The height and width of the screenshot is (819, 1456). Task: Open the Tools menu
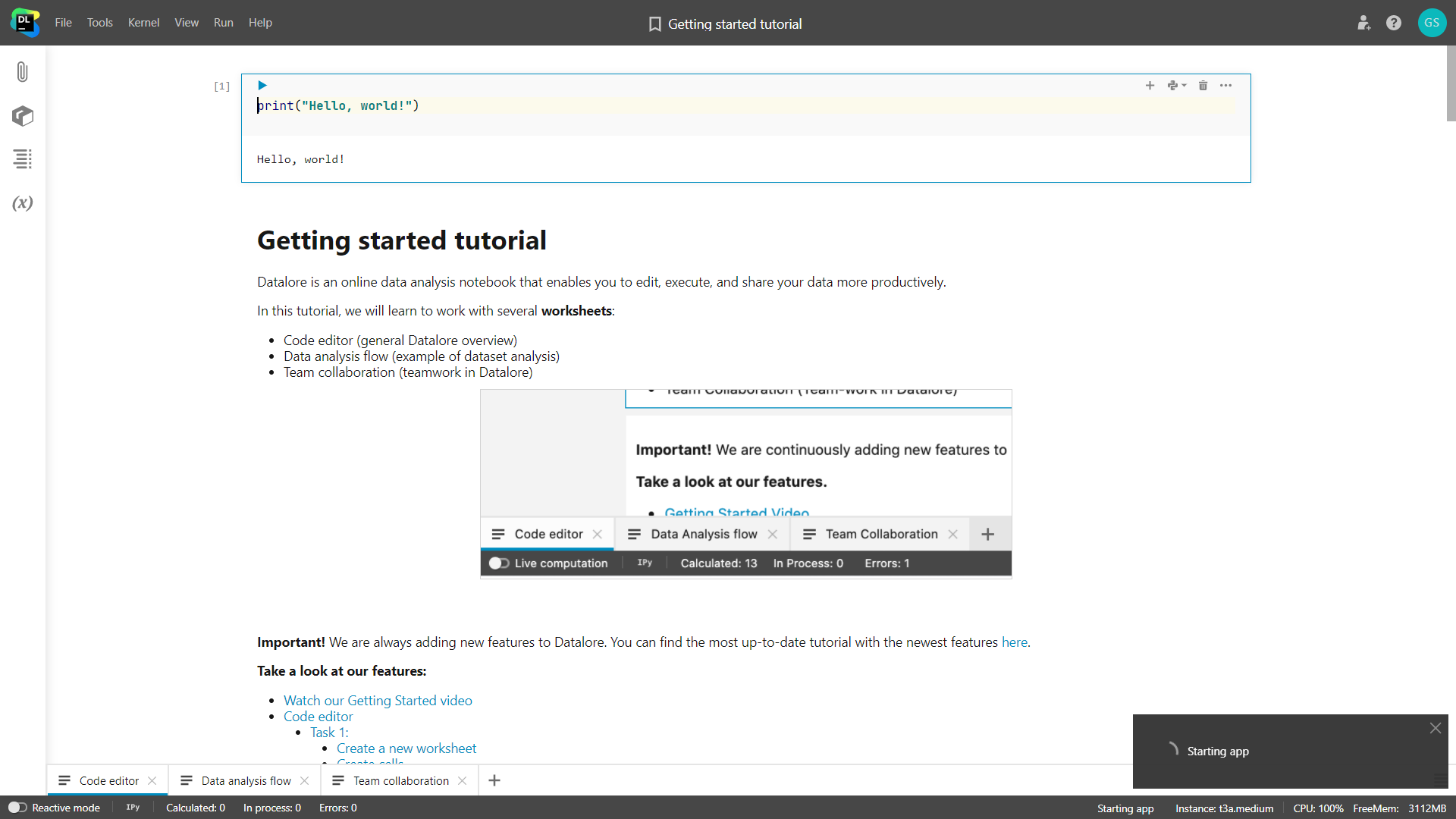coord(100,23)
